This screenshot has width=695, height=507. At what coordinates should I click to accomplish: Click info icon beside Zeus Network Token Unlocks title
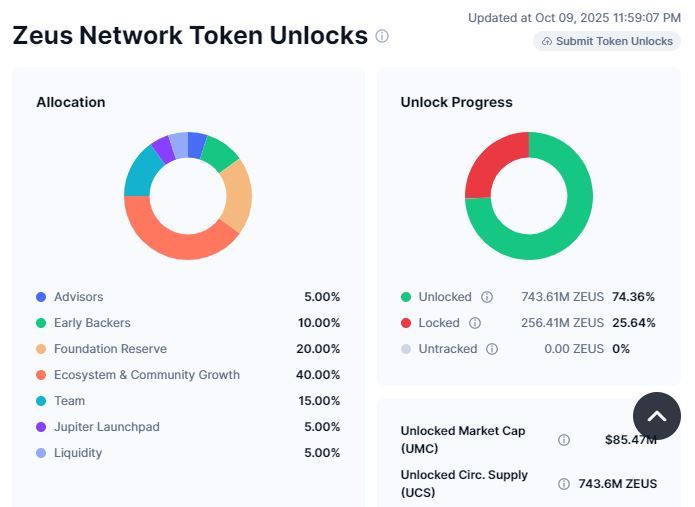point(382,36)
